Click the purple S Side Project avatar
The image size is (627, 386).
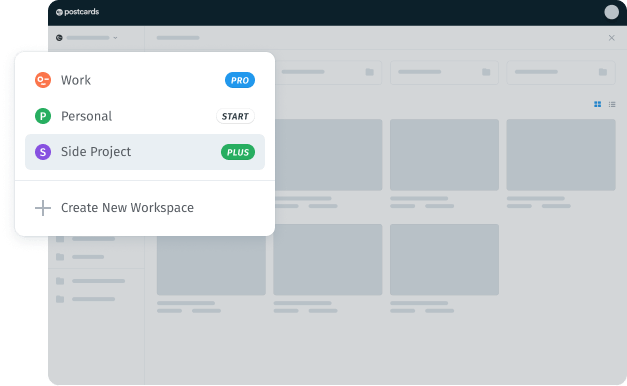(43, 152)
